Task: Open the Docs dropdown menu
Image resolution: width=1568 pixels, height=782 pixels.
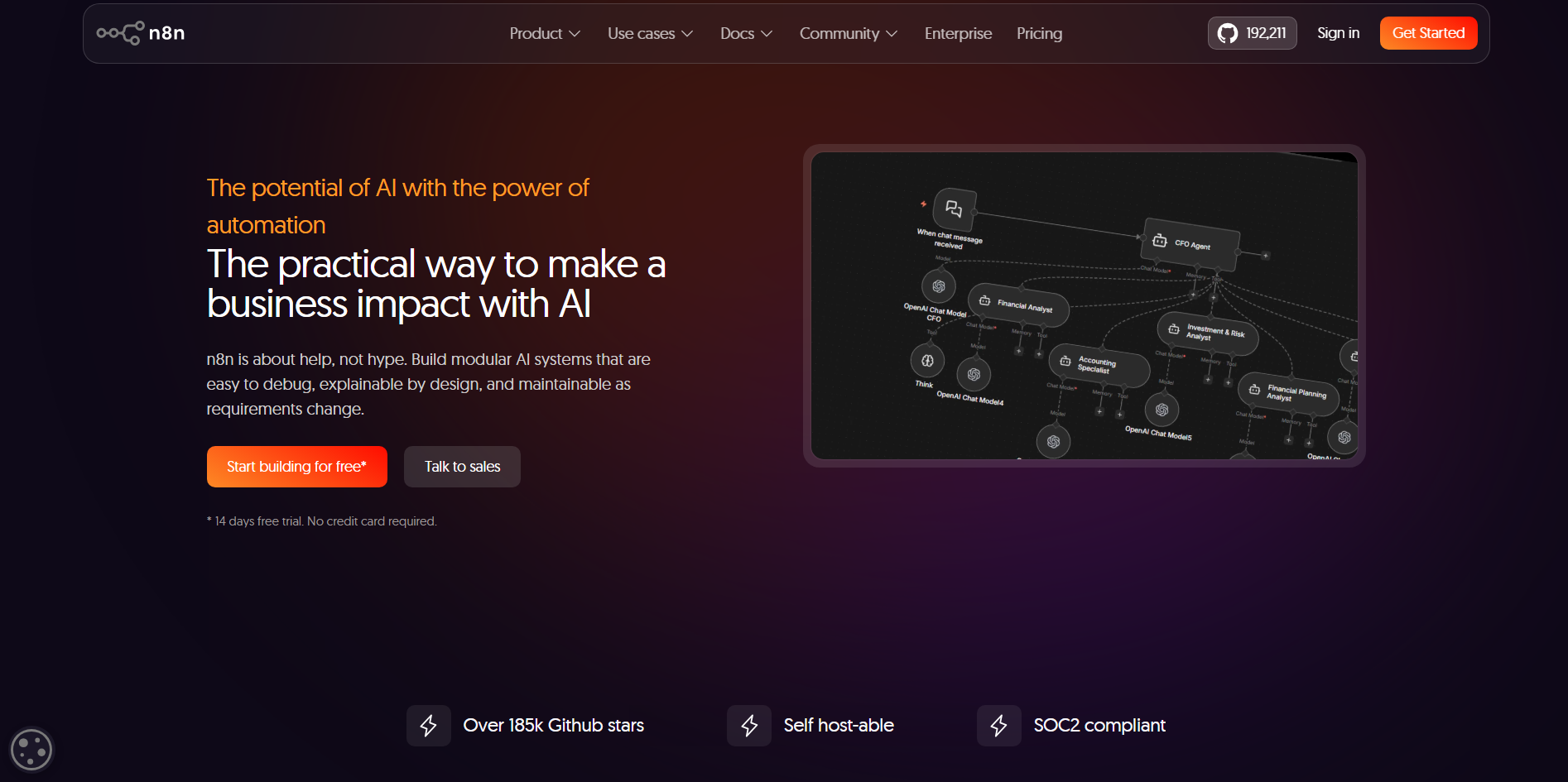Action: point(746,33)
